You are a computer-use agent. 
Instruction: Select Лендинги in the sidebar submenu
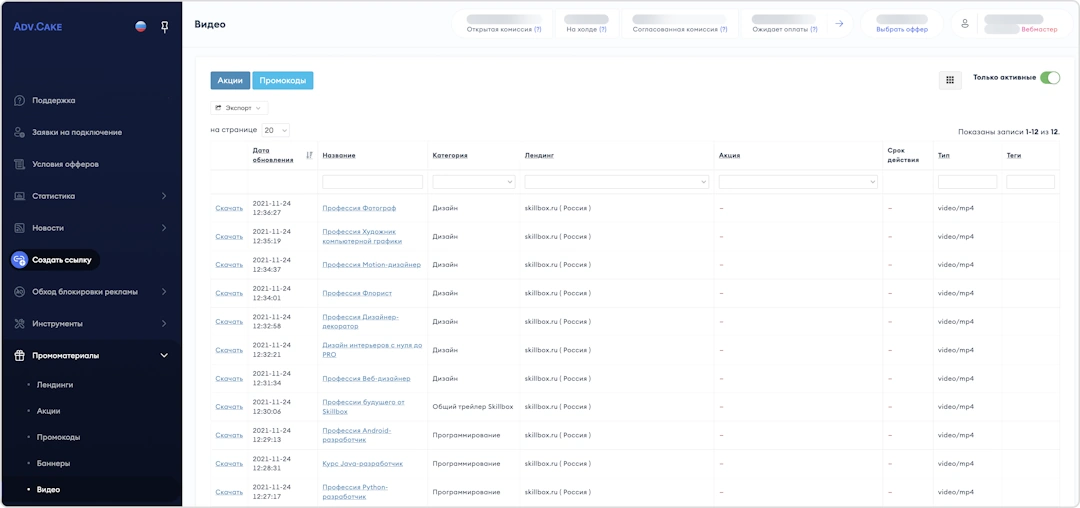[55, 384]
